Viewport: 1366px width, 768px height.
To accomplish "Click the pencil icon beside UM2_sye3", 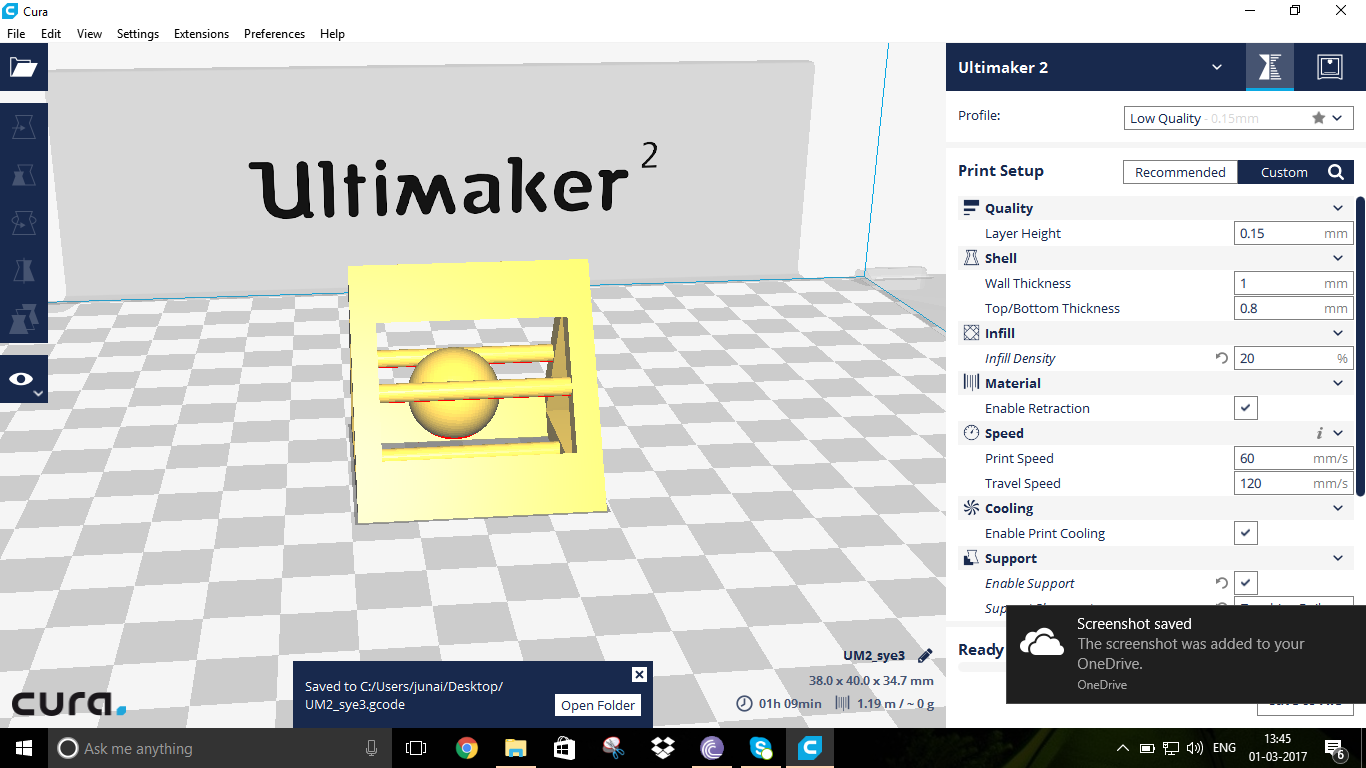I will [x=925, y=656].
